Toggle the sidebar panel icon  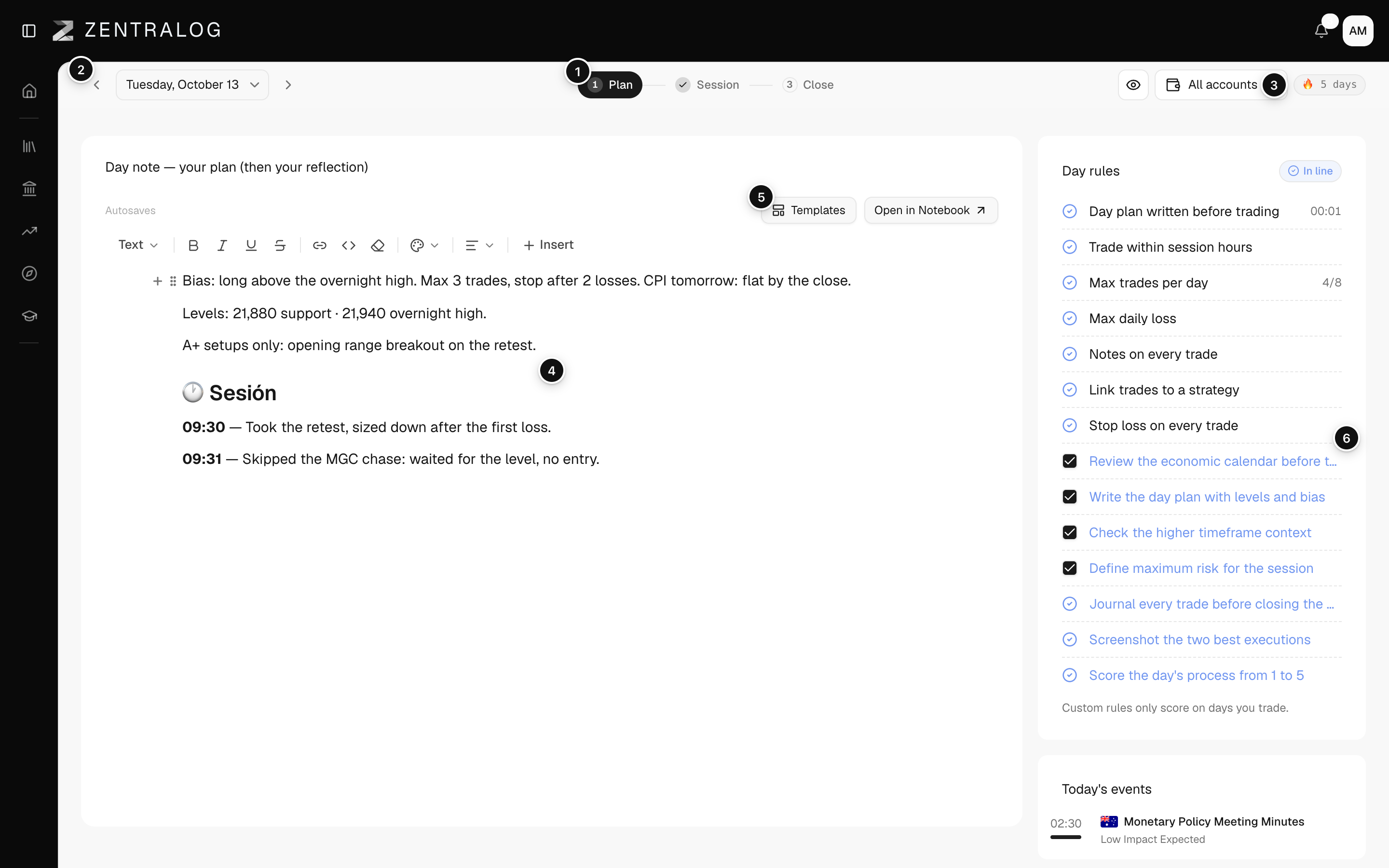tap(29, 30)
